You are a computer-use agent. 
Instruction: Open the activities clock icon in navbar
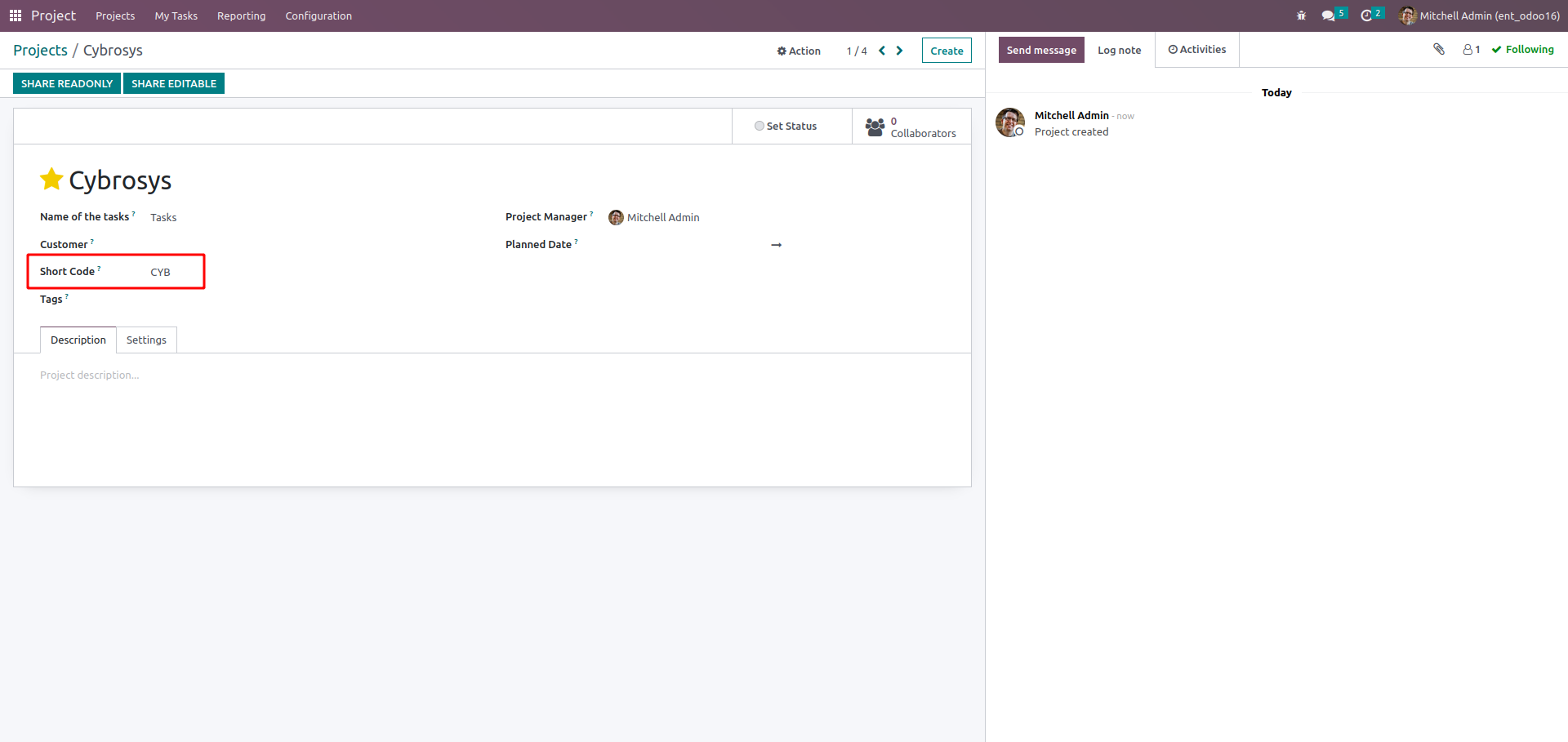point(1366,16)
